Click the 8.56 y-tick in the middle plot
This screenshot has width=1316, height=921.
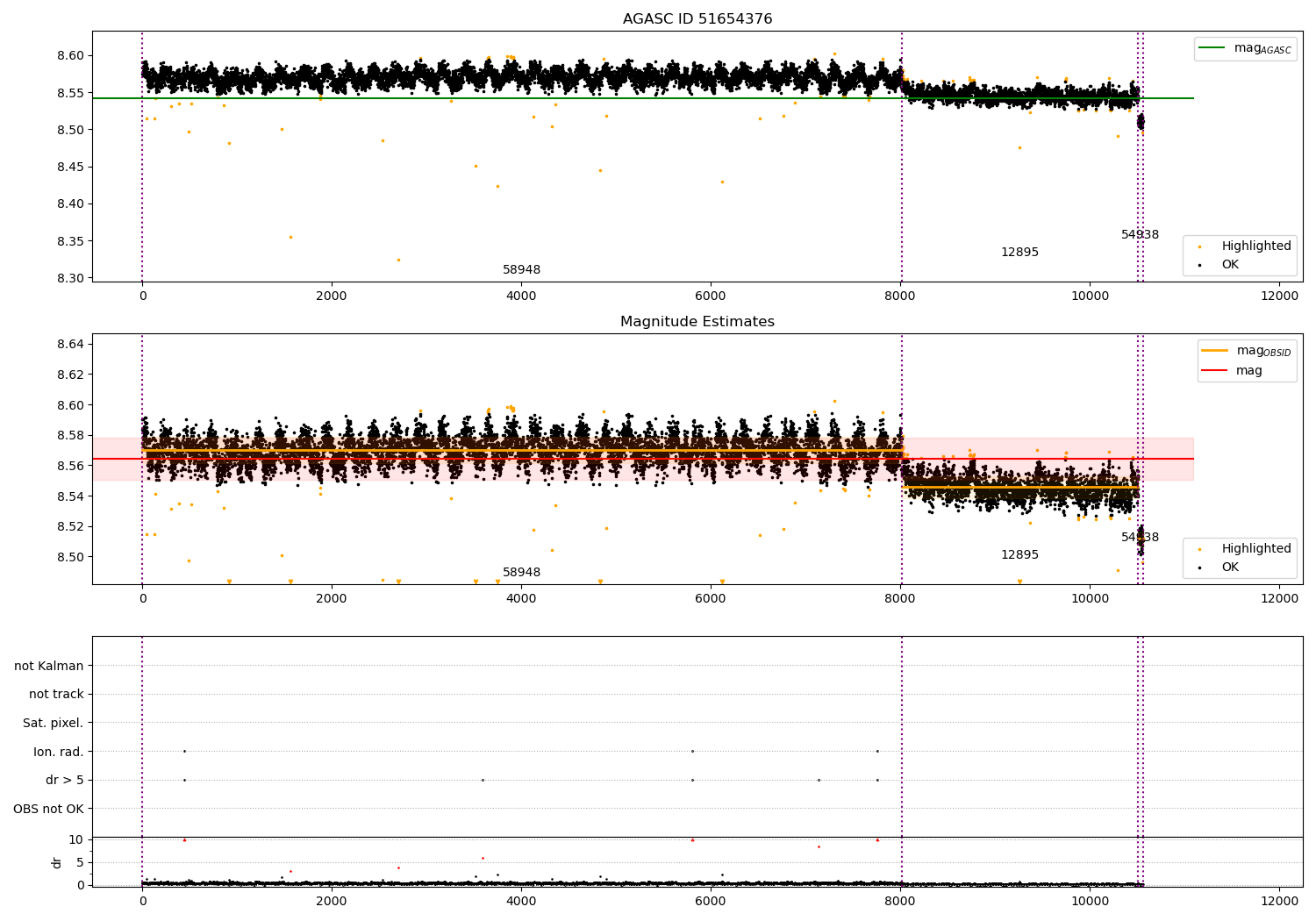(70, 466)
